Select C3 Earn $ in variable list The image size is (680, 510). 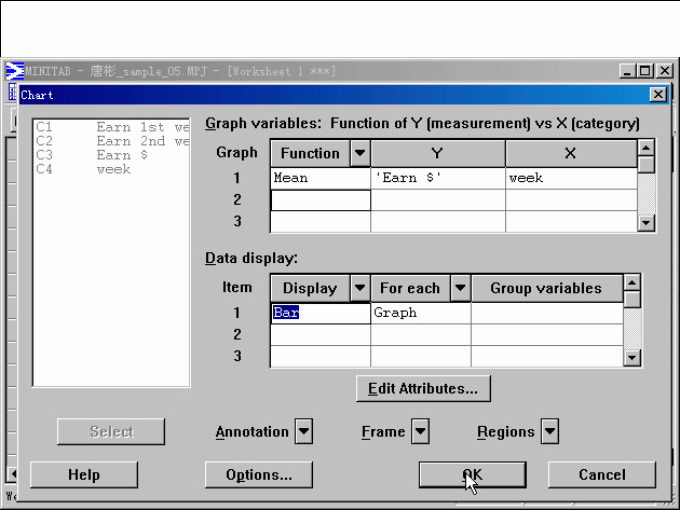click(x=110, y=156)
